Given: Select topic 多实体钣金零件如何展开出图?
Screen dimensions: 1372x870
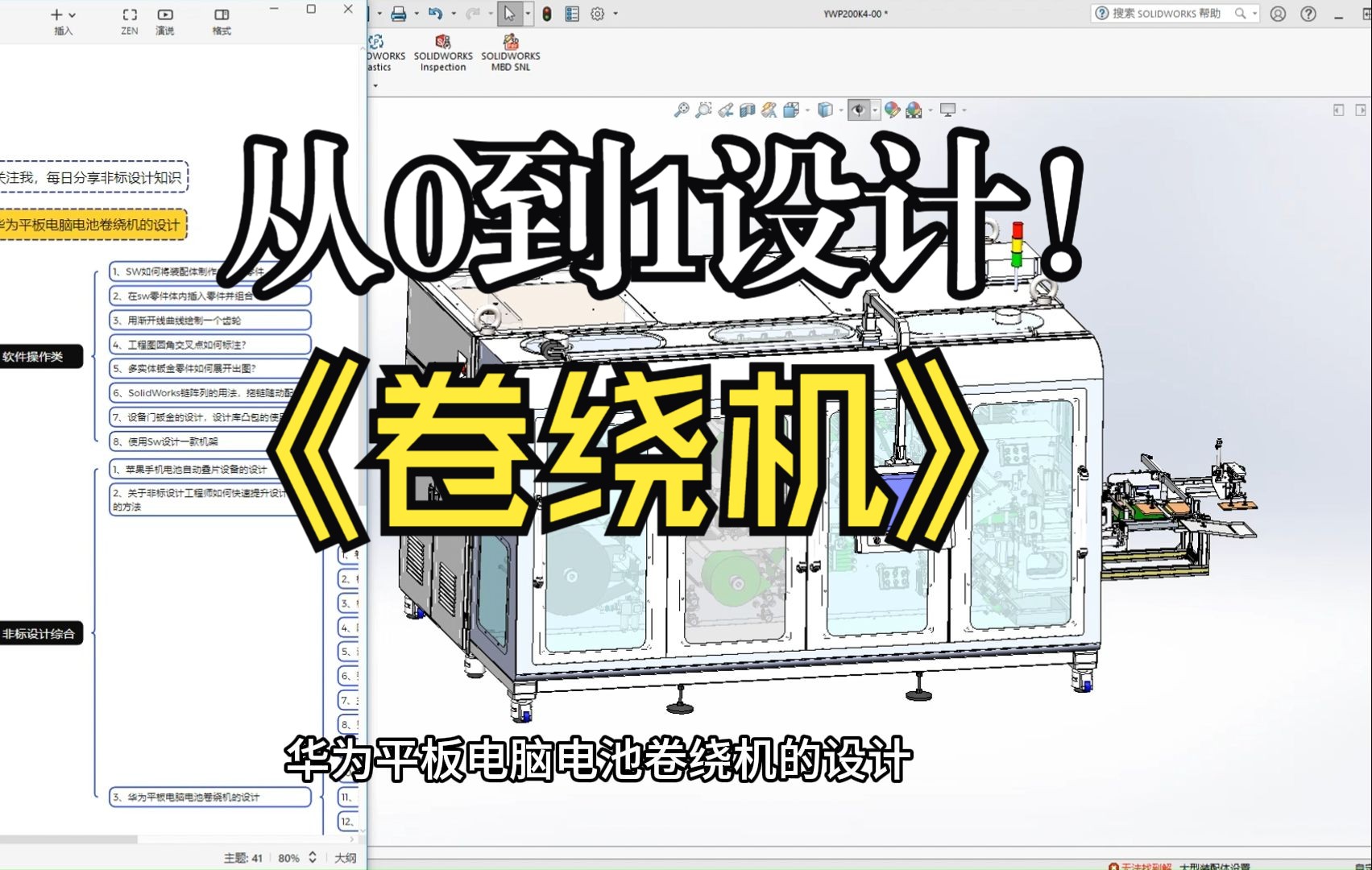Looking at the screenshot, I should pyautogui.click(x=210, y=368).
